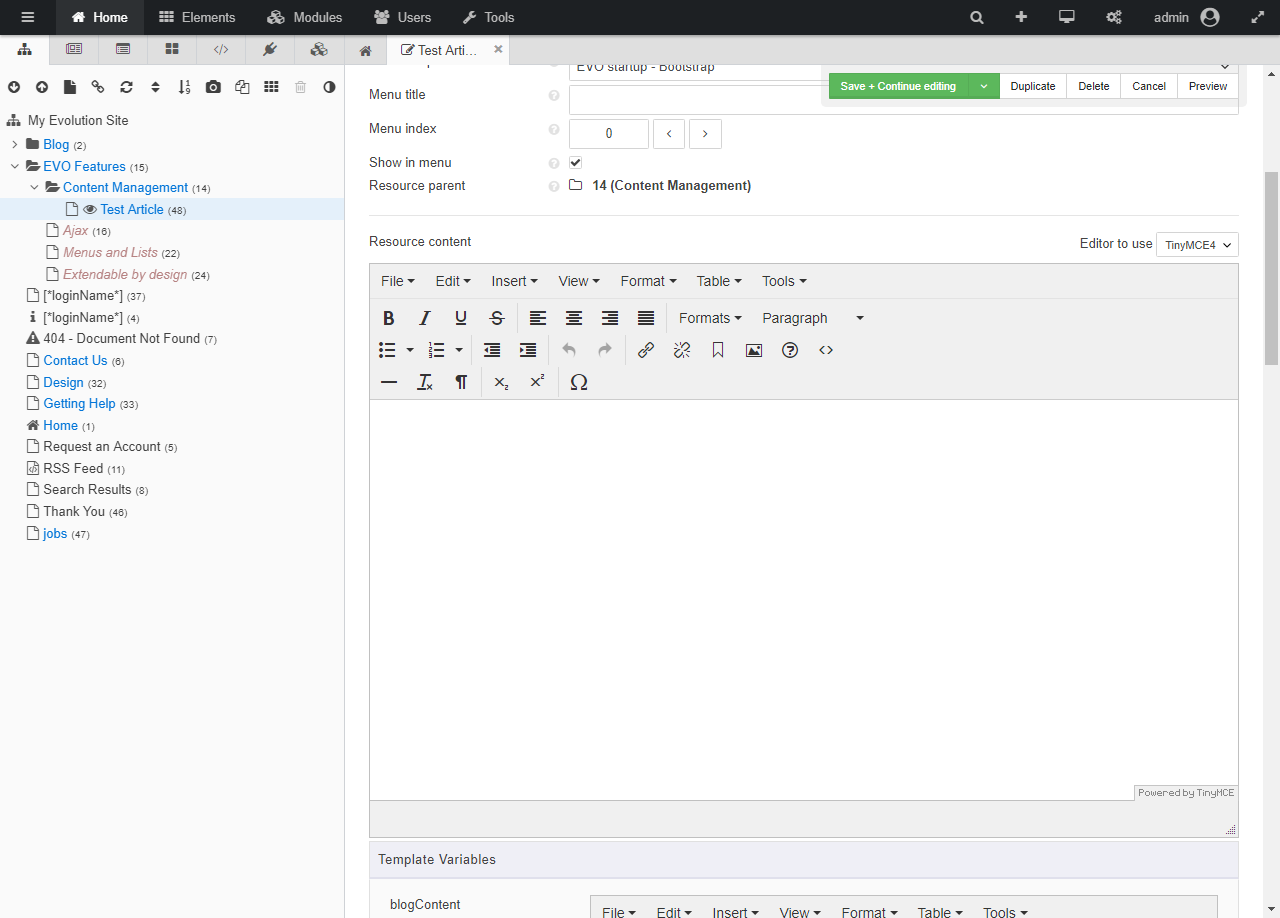1280x918 pixels.
Task: Toggle dark theme with the contrast icon
Action: click(x=329, y=87)
